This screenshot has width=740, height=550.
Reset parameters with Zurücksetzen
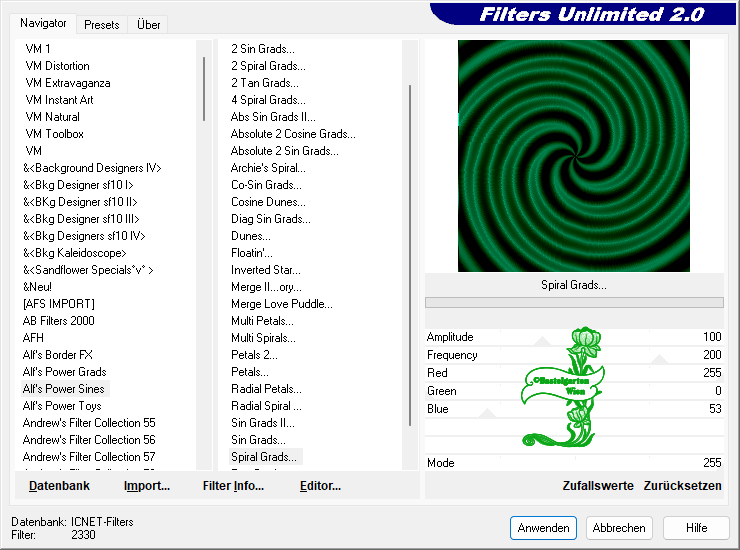click(682, 485)
